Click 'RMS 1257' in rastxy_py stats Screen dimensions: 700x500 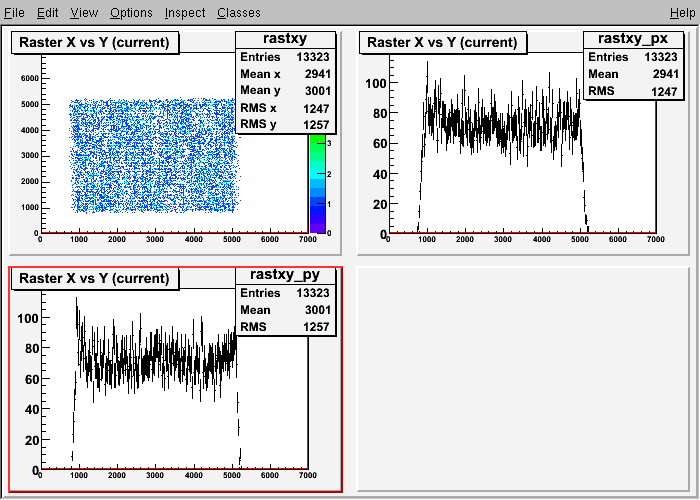(x=285, y=327)
